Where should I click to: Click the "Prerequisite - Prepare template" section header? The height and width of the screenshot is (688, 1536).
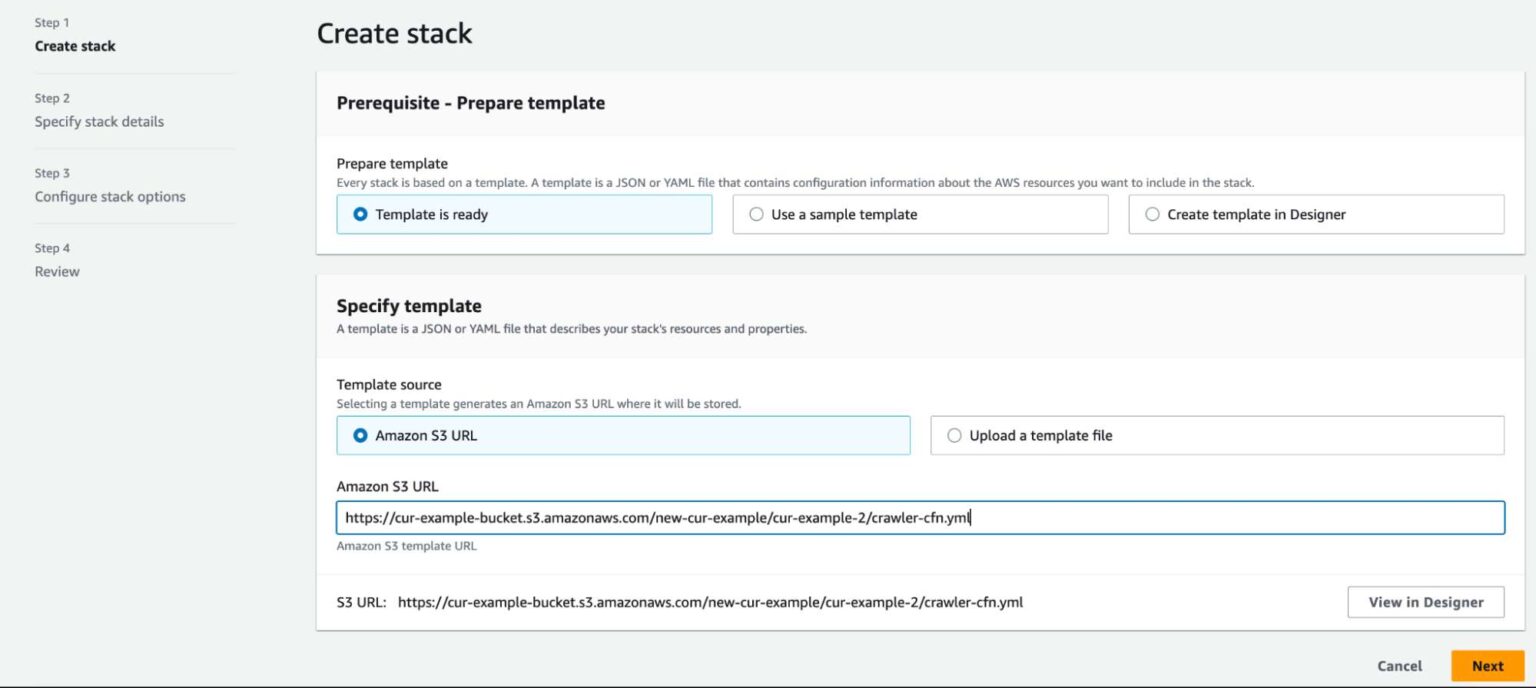click(470, 103)
